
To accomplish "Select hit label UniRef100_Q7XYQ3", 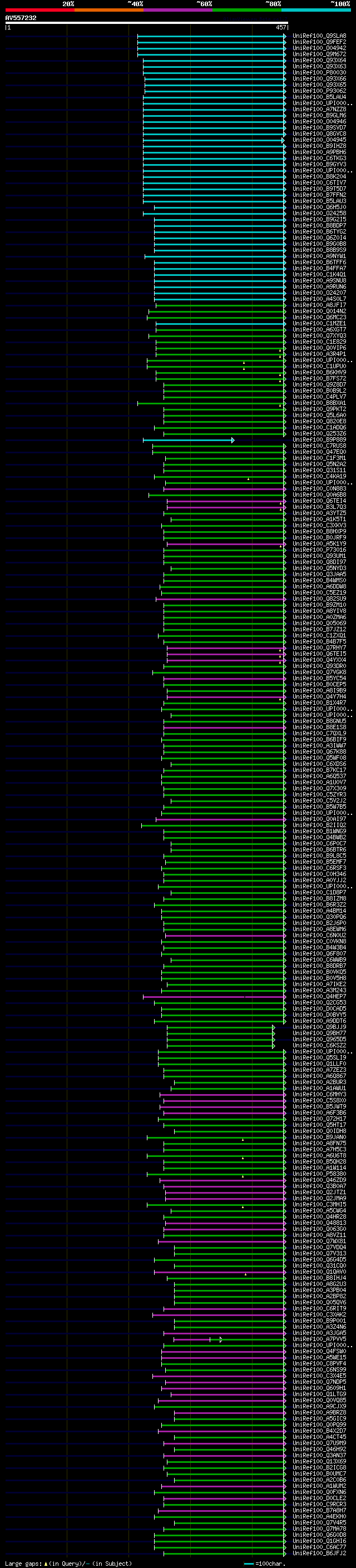I will coord(319,336).
